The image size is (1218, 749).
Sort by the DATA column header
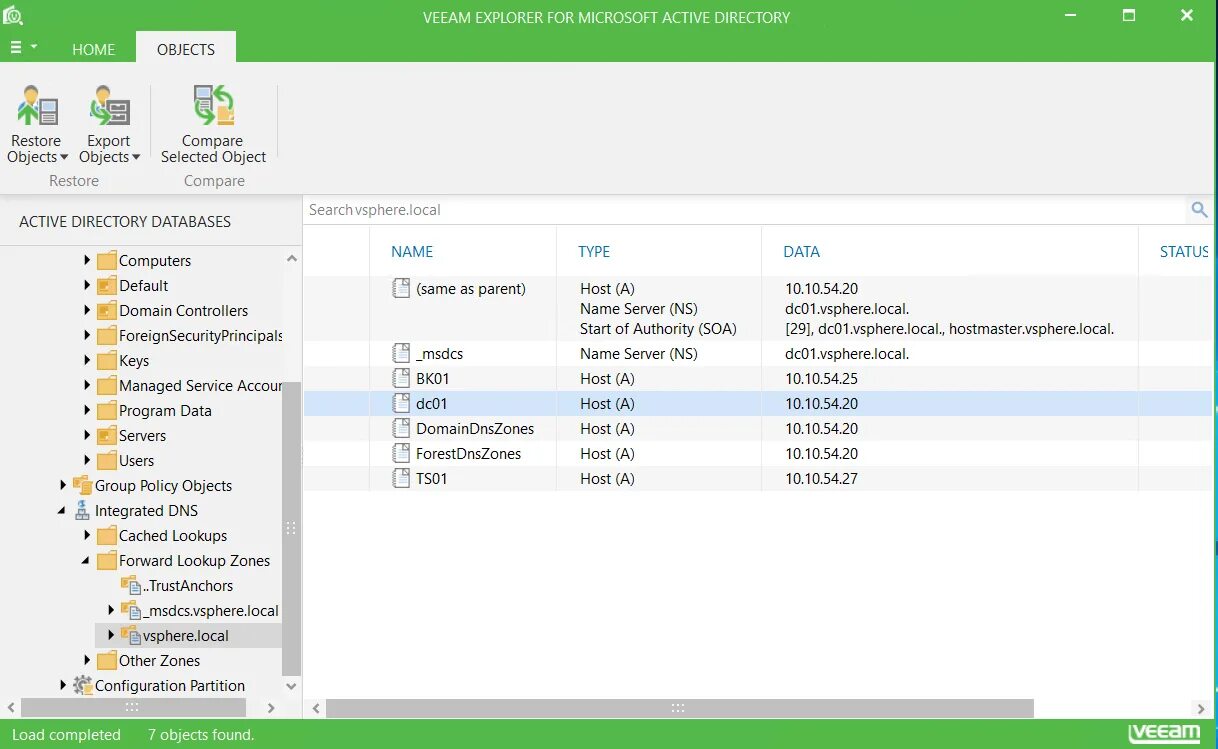click(802, 252)
